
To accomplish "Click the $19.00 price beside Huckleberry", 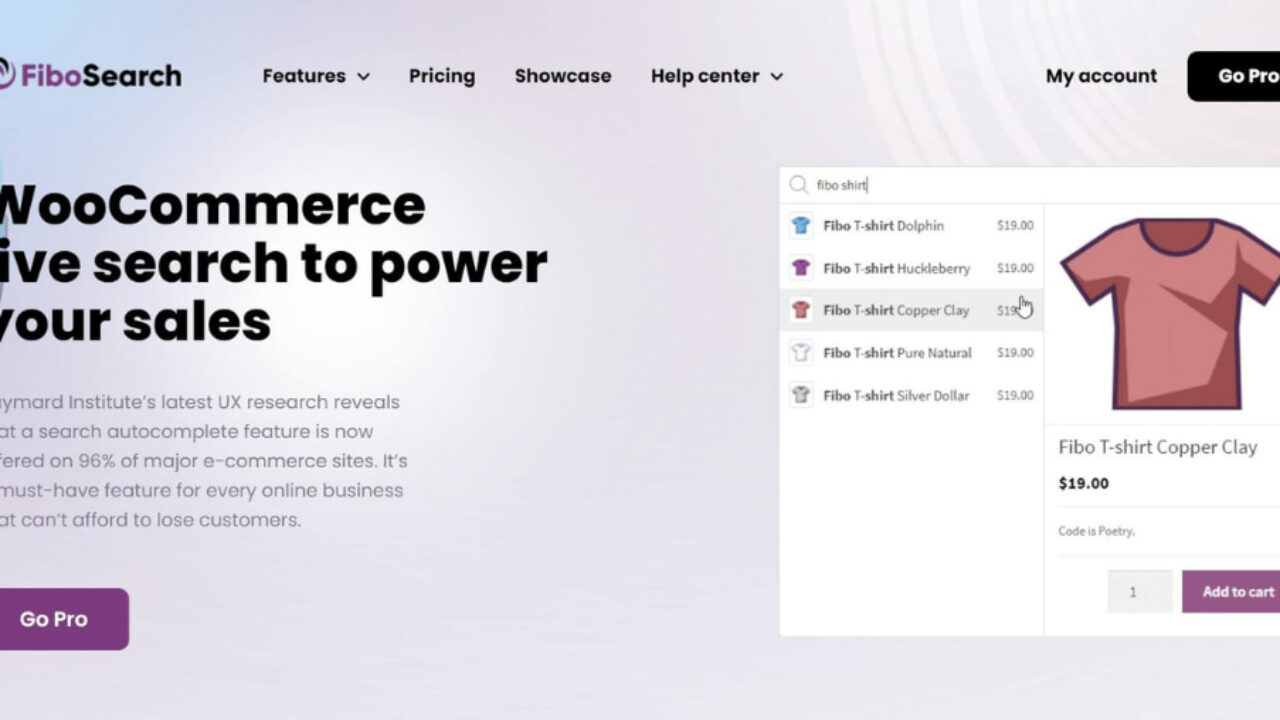I will click(1015, 268).
